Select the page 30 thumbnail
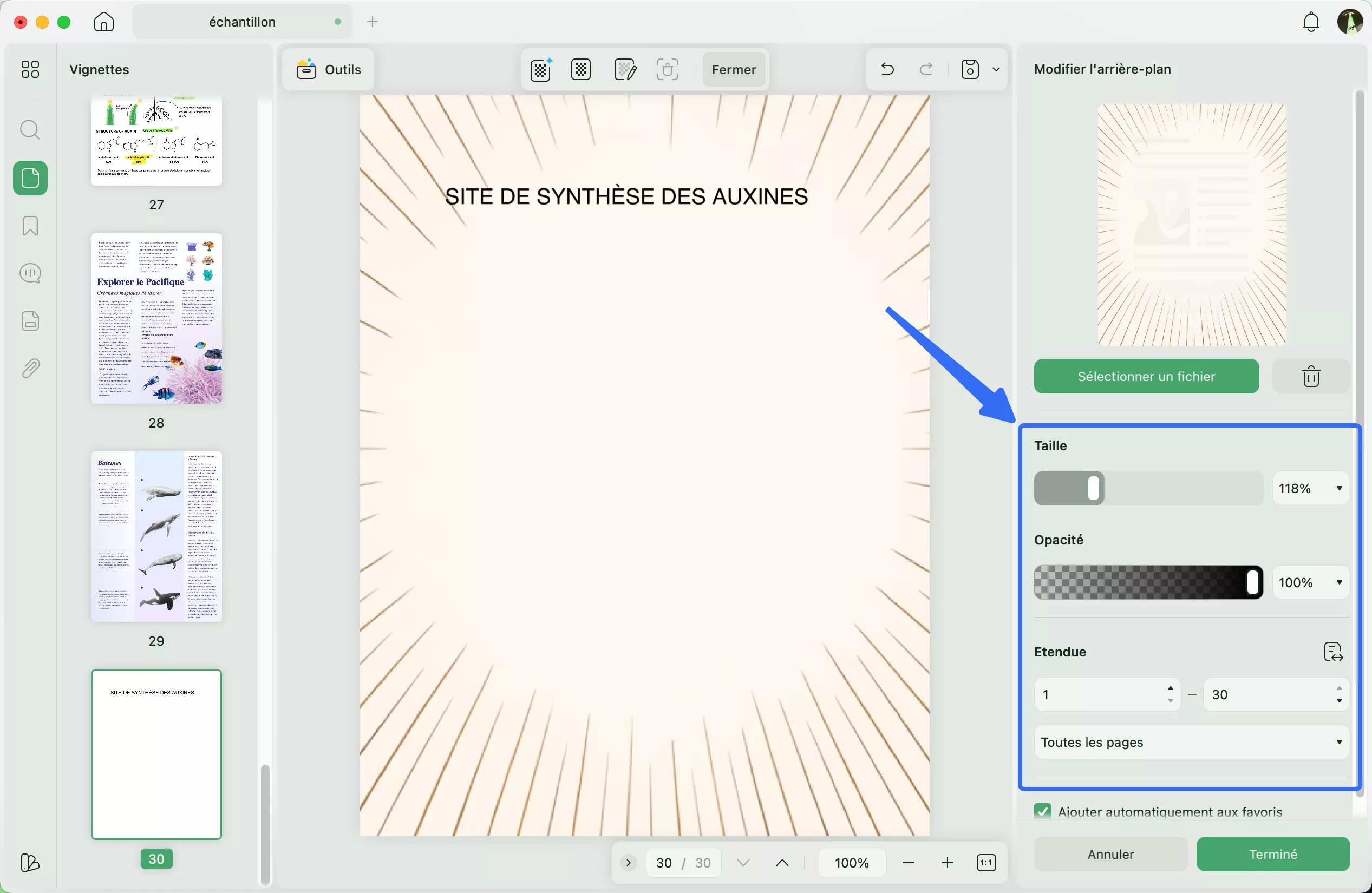 [156, 755]
